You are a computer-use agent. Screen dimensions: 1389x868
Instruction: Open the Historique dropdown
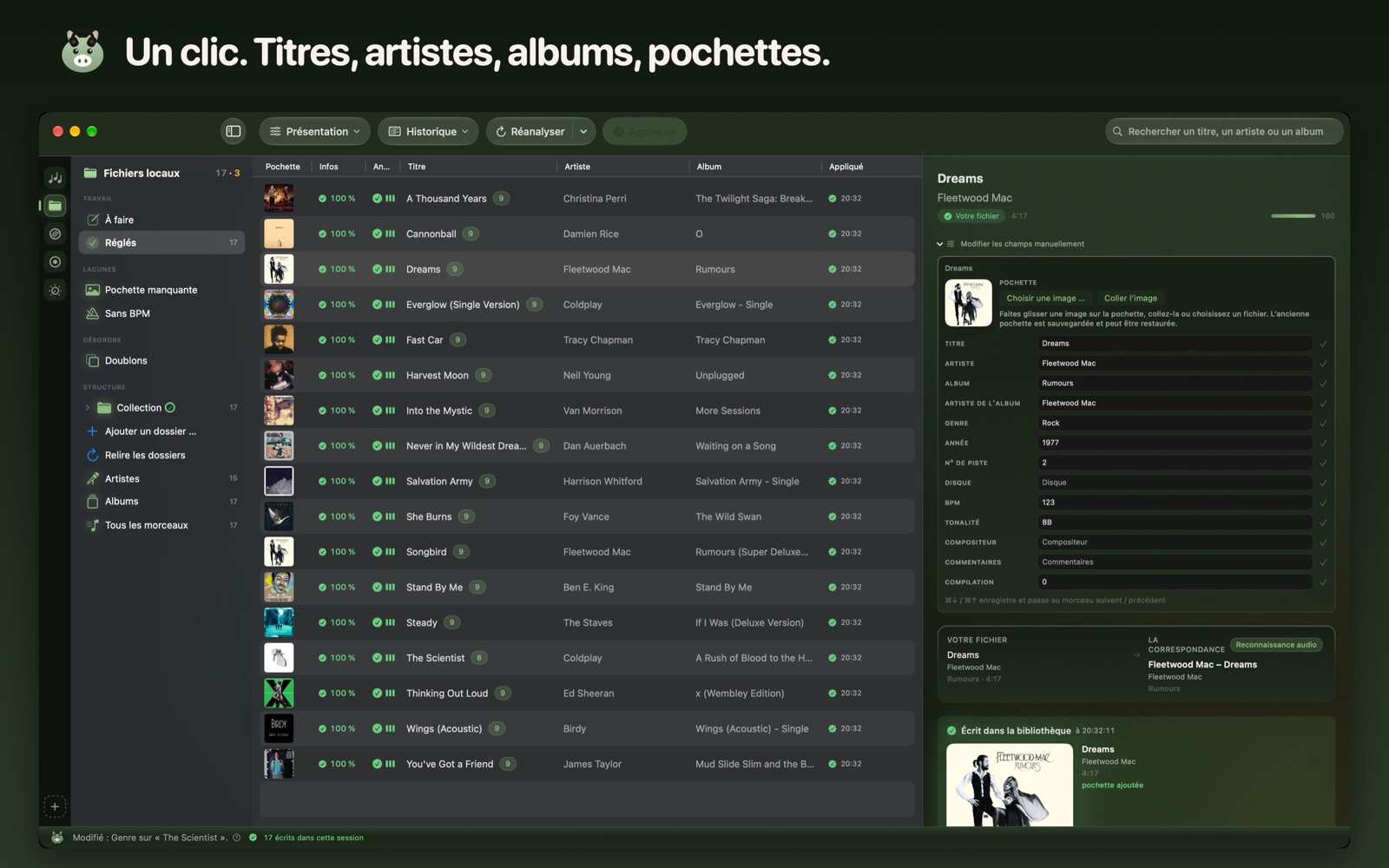pyautogui.click(x=428, y=131)
